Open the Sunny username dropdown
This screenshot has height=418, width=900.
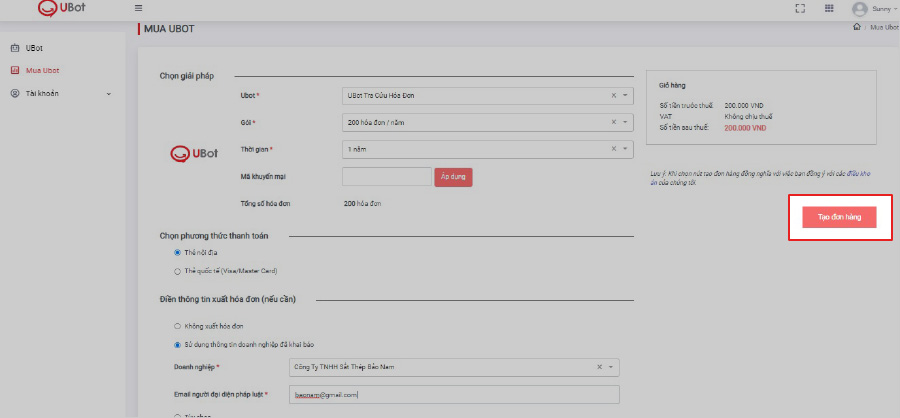click(x=883, y=9)
